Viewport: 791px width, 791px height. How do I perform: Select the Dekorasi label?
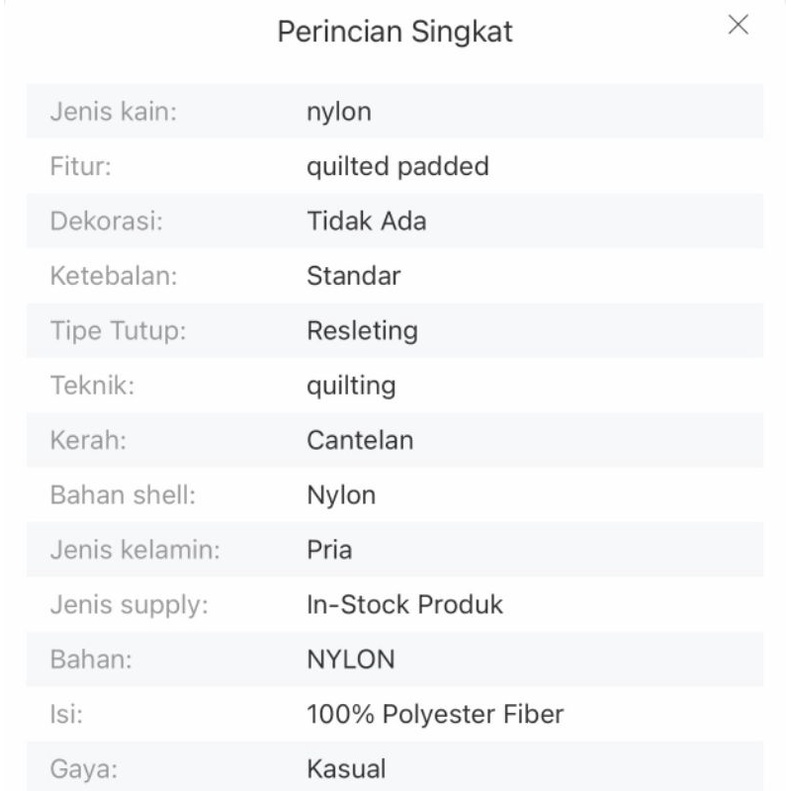[x=106, y=221]
